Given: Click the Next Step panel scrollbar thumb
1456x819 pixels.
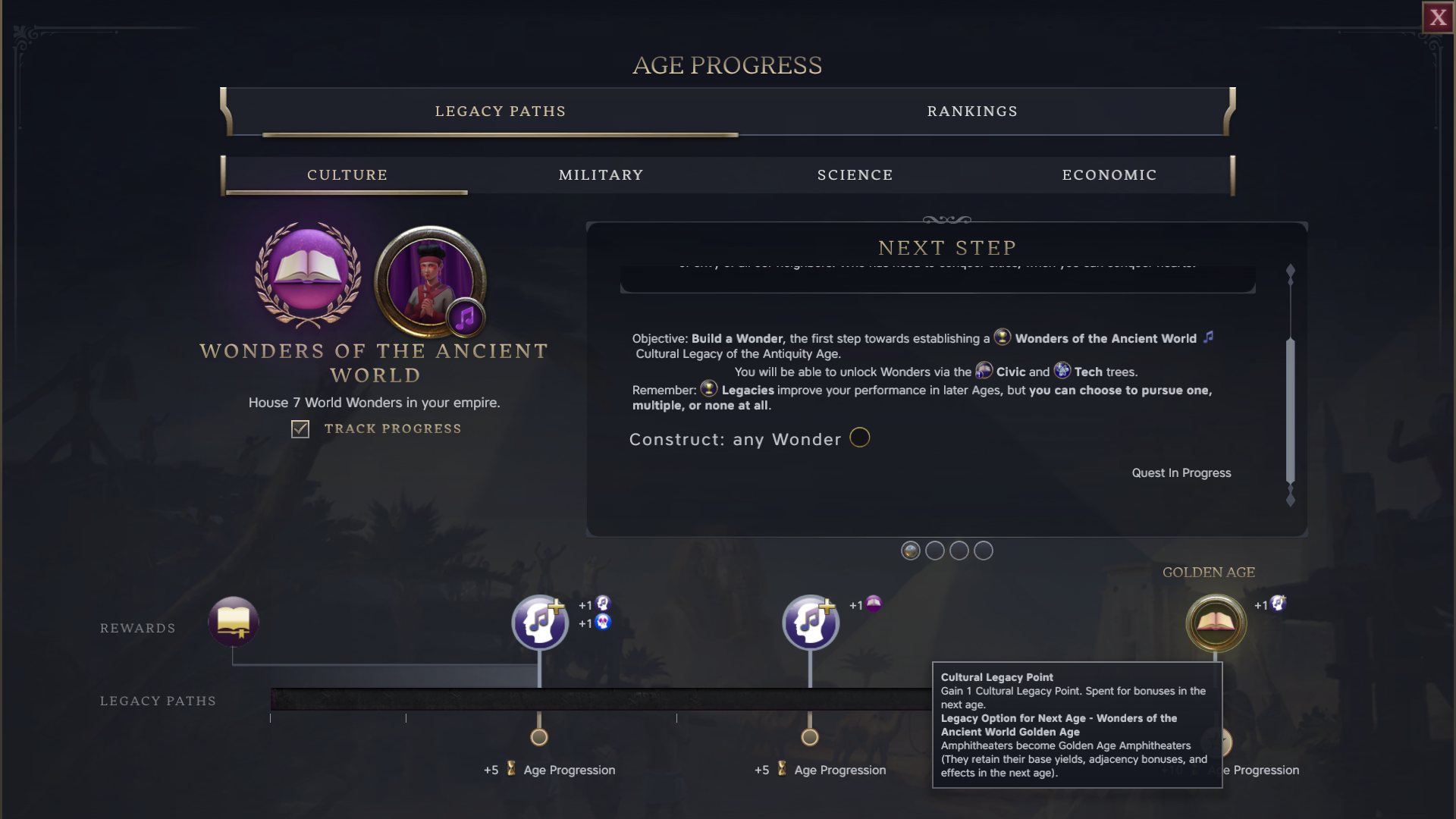Looking at the screenshot, I should pyautogui.click(x=1291, y=411).
